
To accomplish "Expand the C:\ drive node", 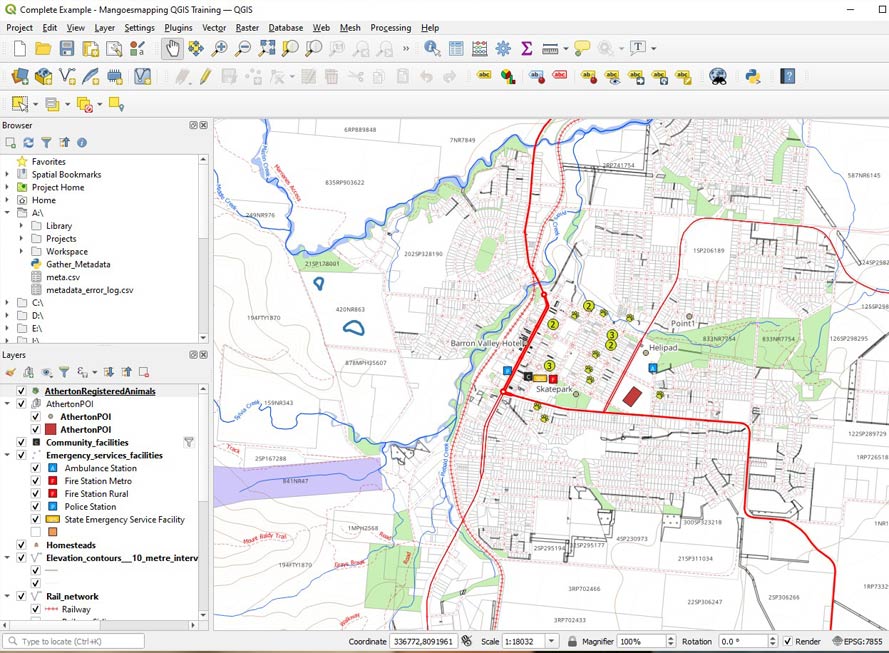I will [x=7, y=303].
